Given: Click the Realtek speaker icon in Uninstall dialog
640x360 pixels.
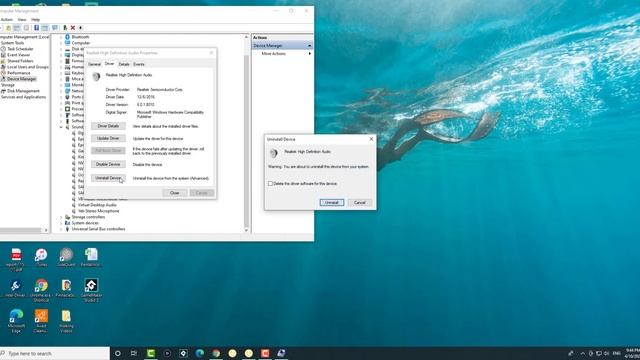Looking at the screenshot, I should (273, 153).
